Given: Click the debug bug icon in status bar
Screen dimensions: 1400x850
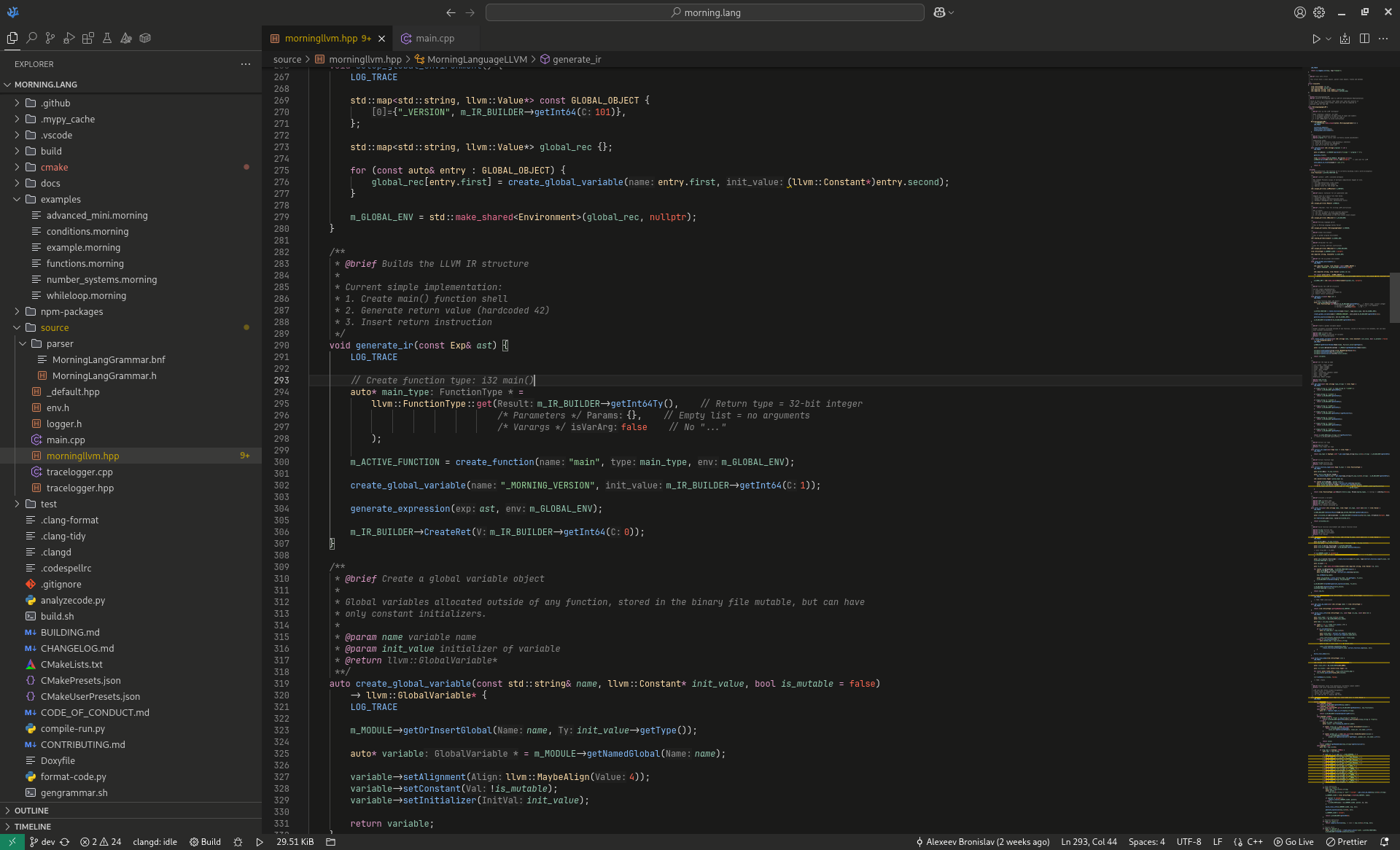Looking at the screenshot, I should (238, 842).
